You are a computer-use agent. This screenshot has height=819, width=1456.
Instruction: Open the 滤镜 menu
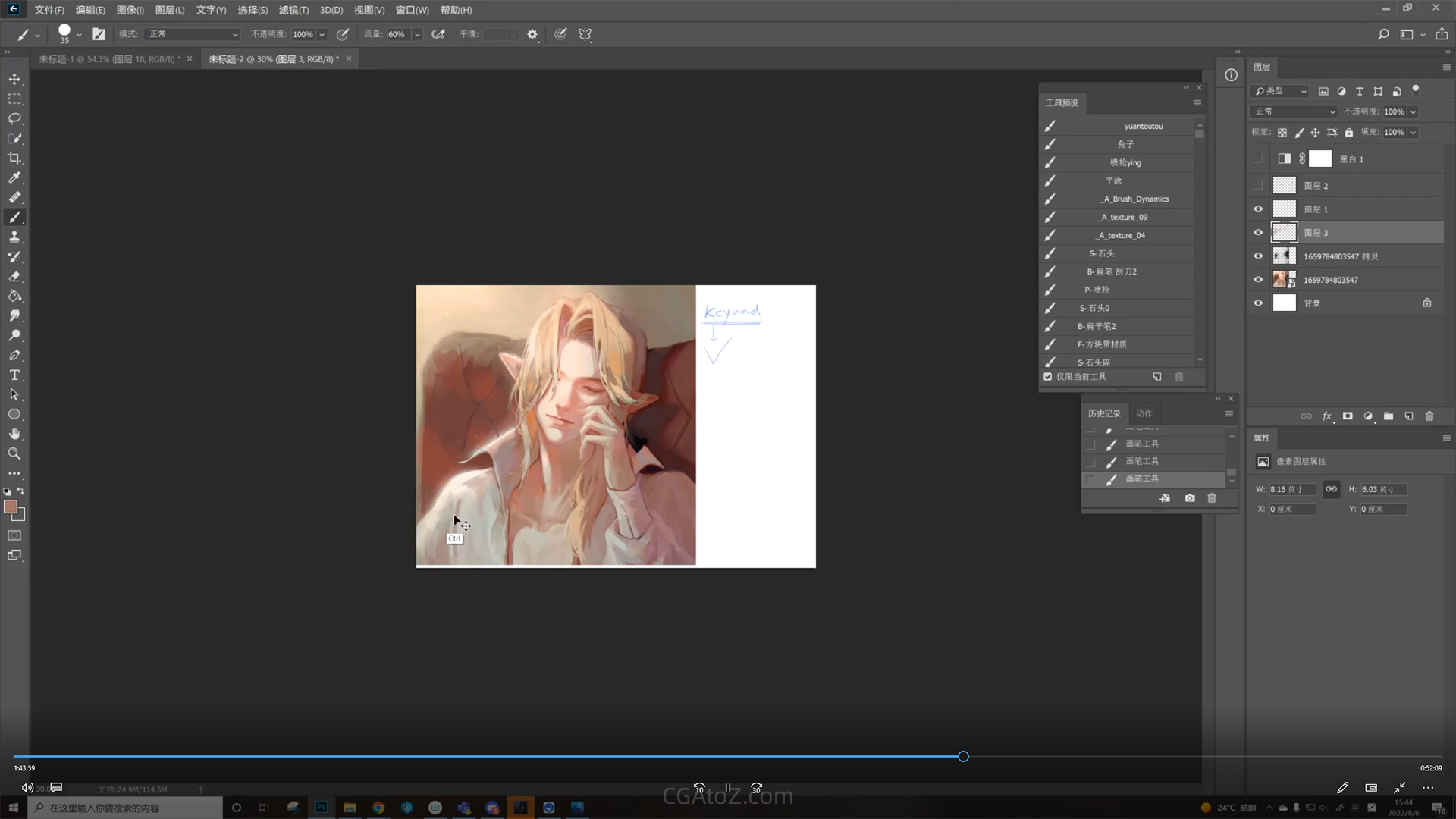pyautogui.click(x=293, y=10)
